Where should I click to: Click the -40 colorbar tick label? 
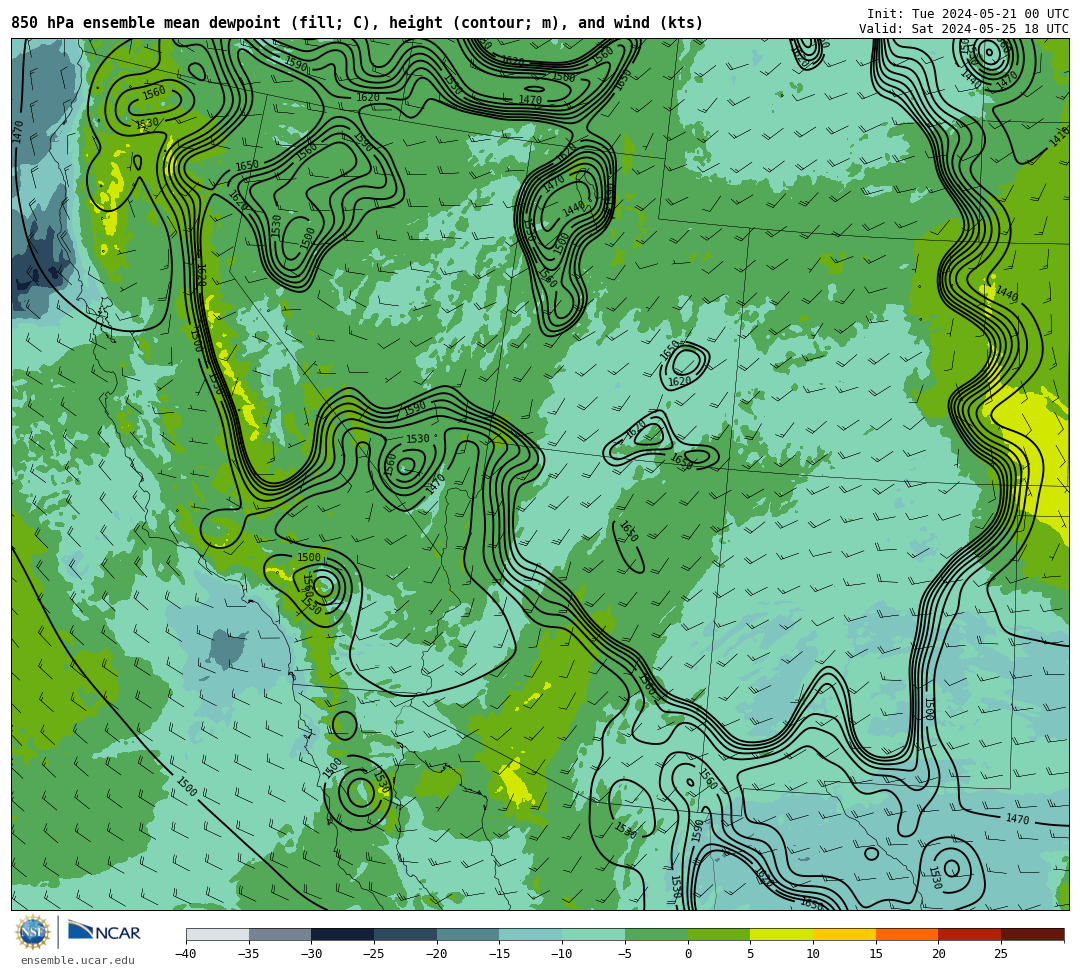click(186, 954)
